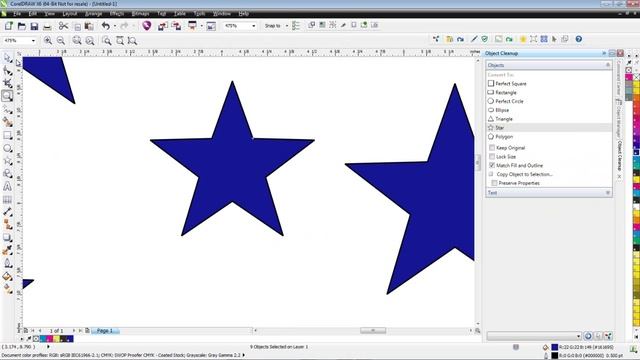Open the View menu
Viewport: 640px width, 360px height.
tap(49, 14)
